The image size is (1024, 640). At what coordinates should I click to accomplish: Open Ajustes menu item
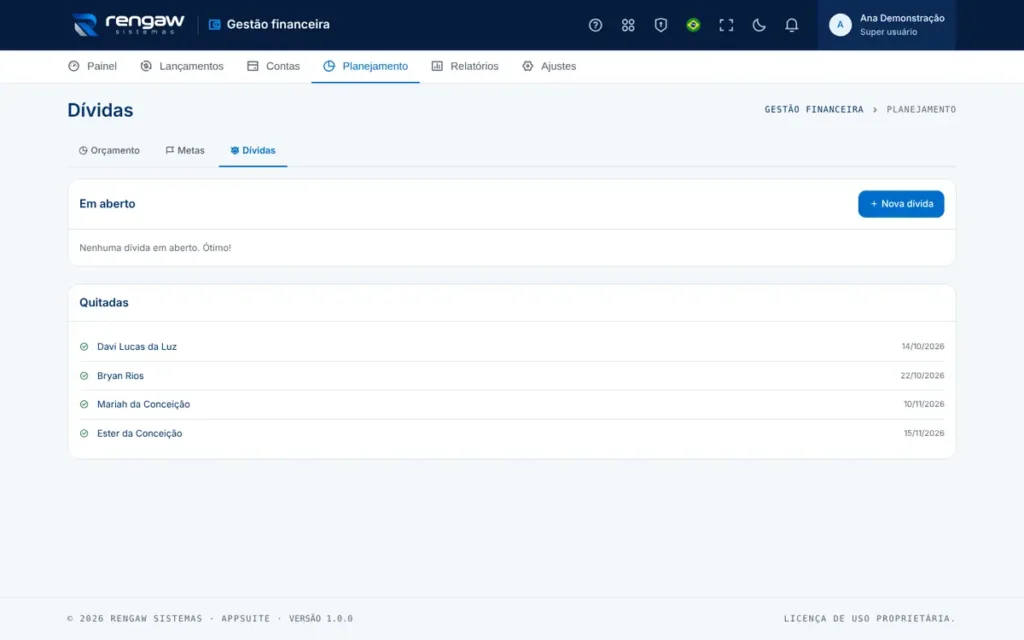549,66
